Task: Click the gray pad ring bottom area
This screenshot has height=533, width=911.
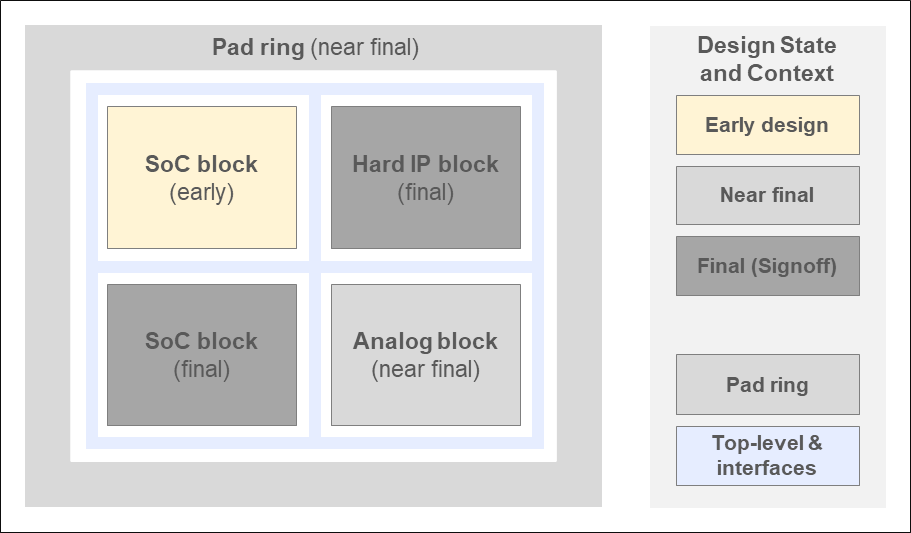Action: coord(314,484)
